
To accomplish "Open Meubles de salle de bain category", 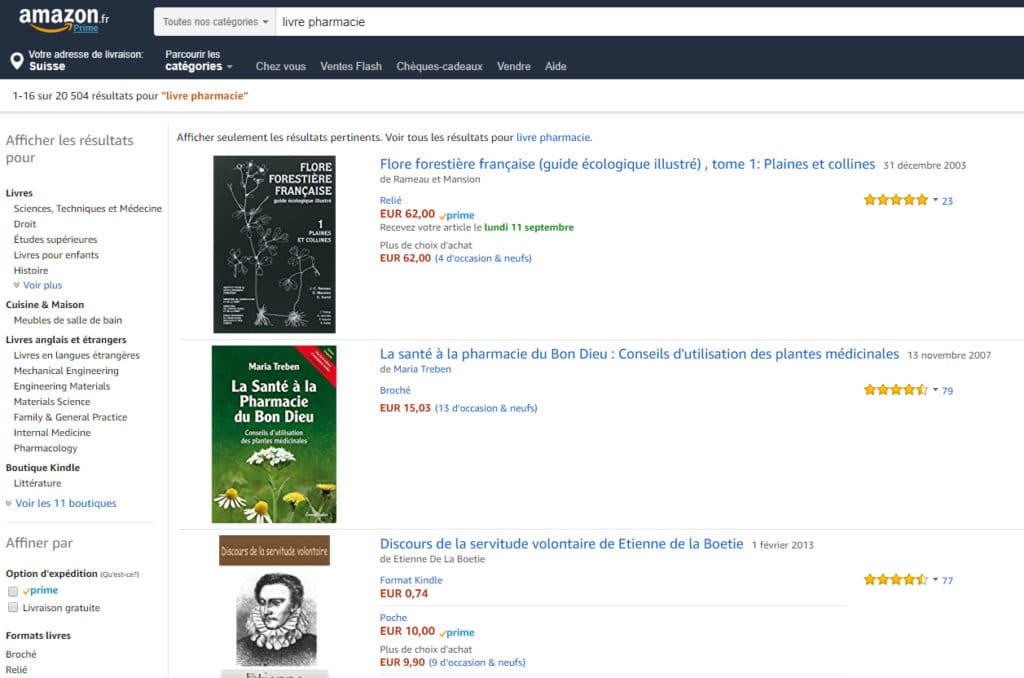I will coord(68,320).
